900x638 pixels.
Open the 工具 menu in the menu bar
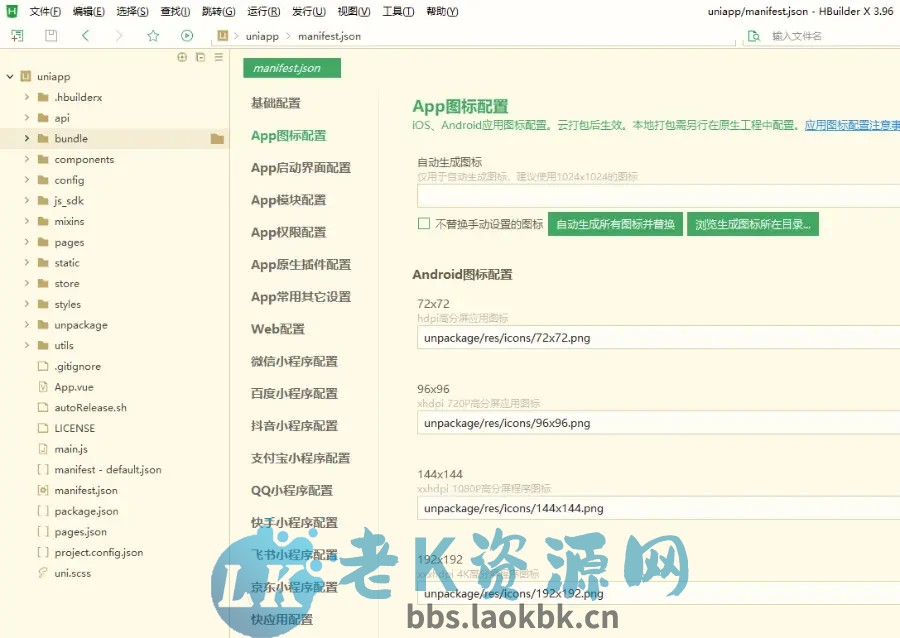[398, 11]
